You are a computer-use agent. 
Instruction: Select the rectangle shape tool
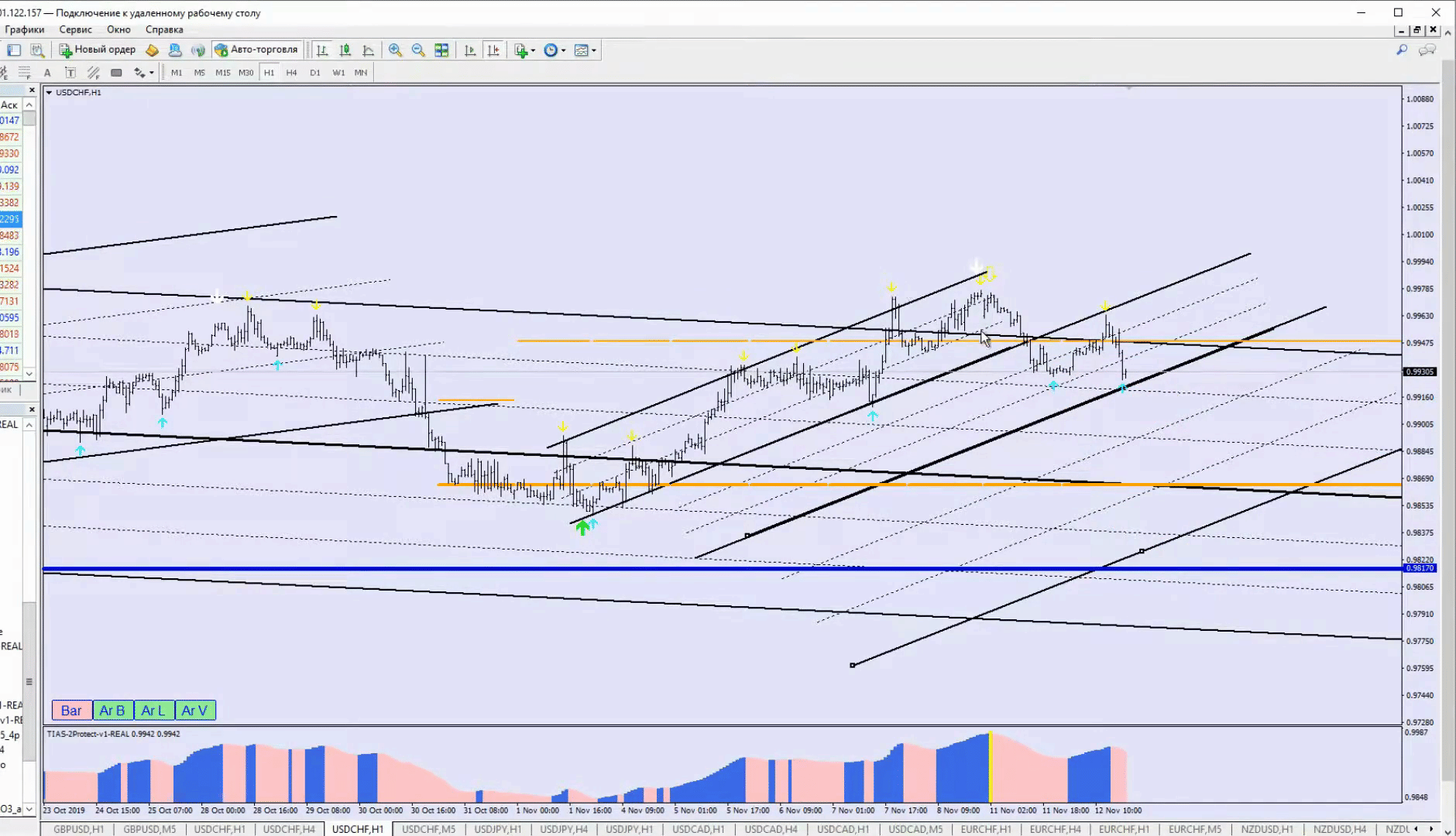[116, 73]
